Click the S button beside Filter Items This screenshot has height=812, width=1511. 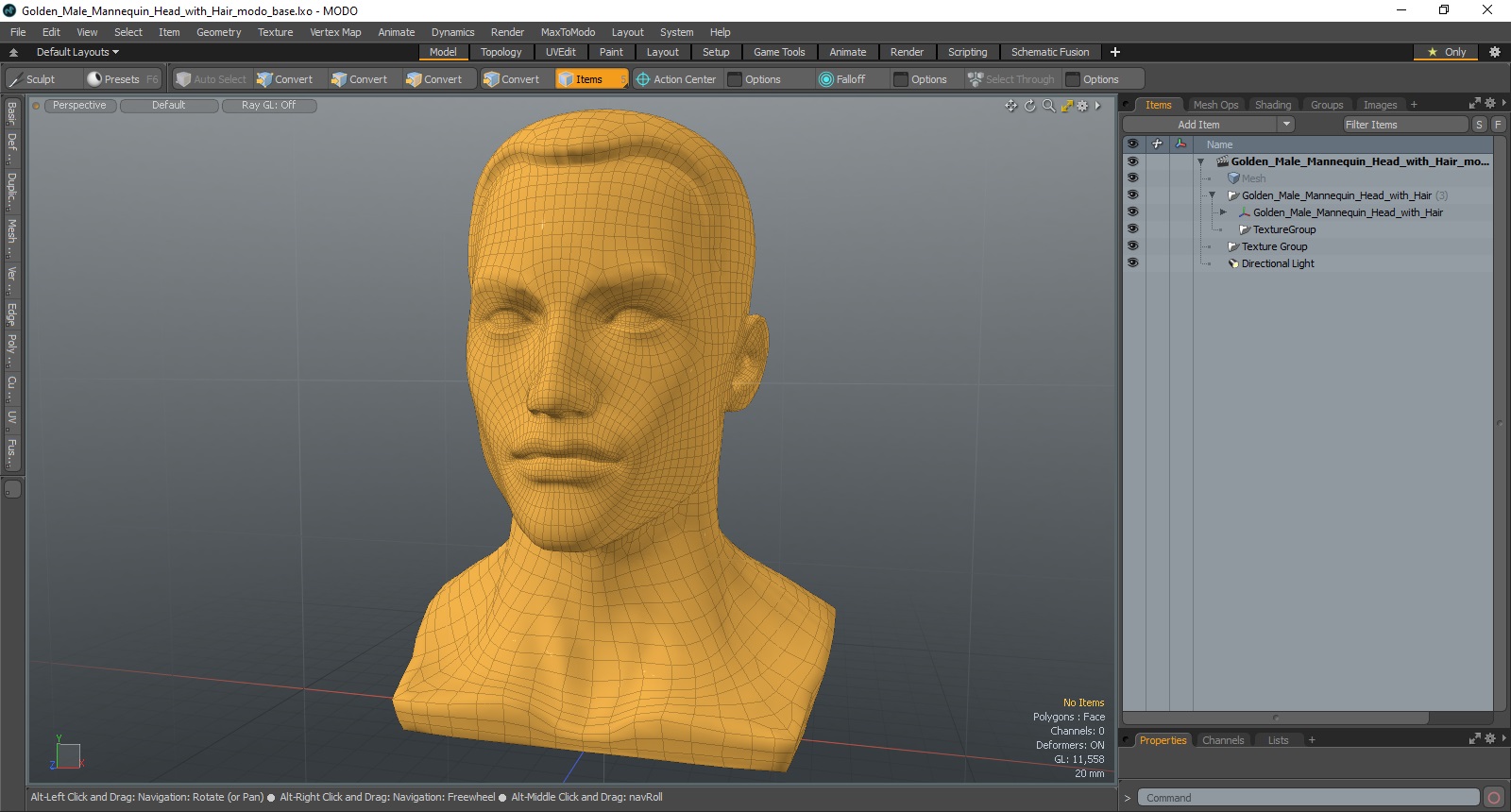pos(1479,125)
